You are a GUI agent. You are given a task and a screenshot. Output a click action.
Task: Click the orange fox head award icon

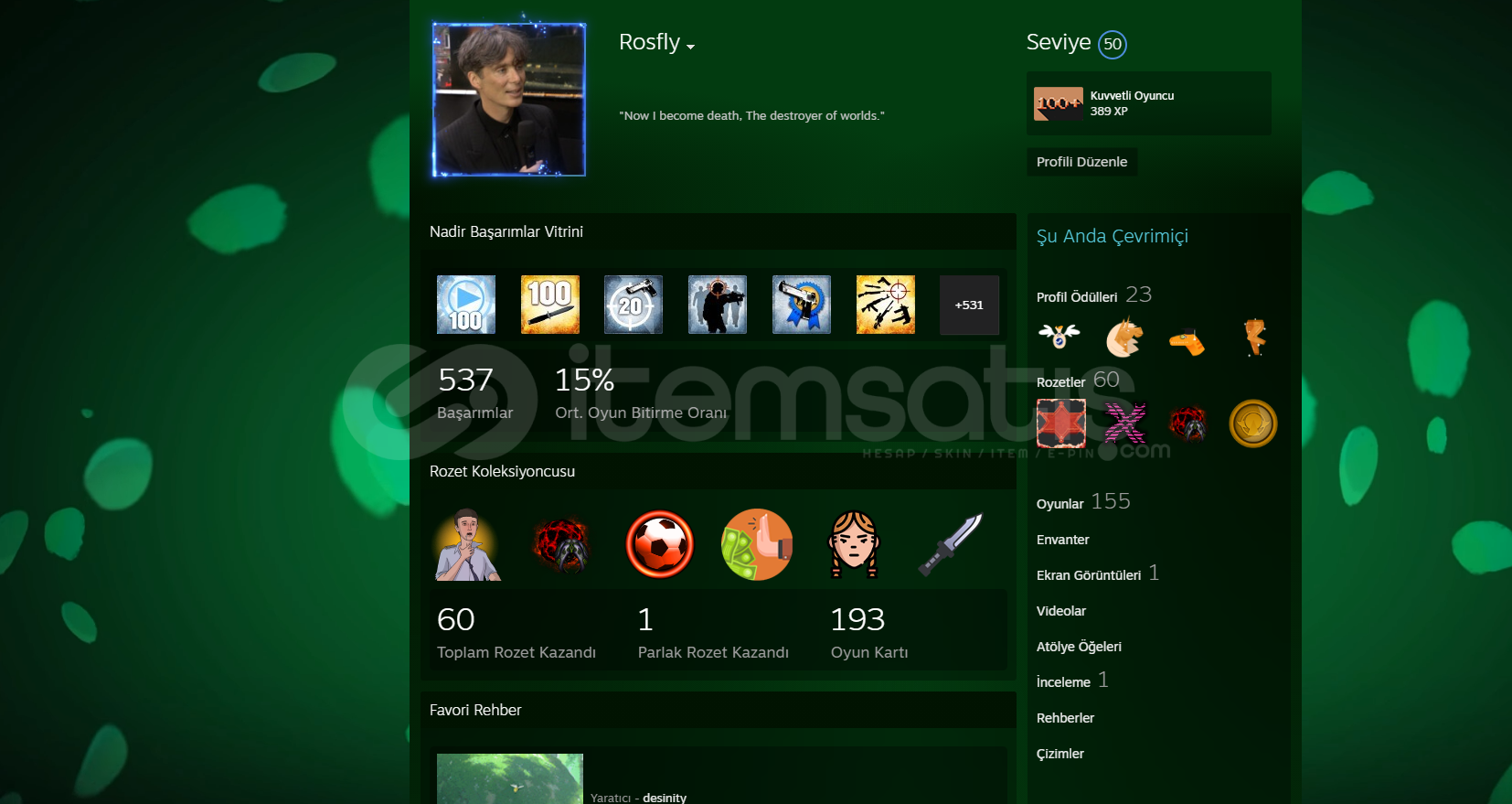click(x=1124, y=337)
